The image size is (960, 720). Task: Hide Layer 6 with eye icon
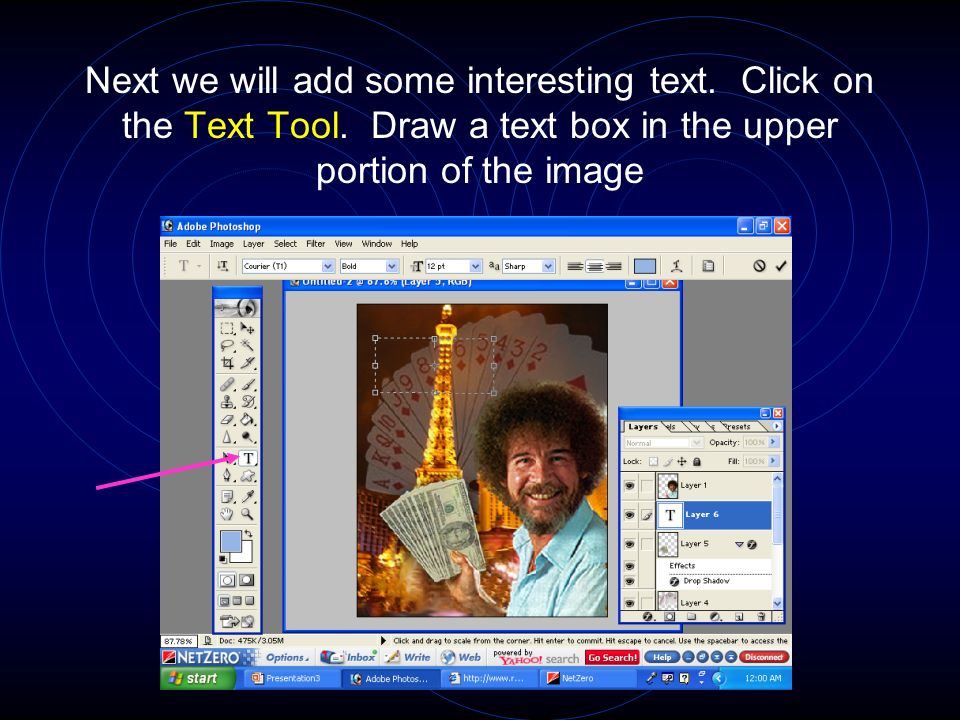click(629, 515)
